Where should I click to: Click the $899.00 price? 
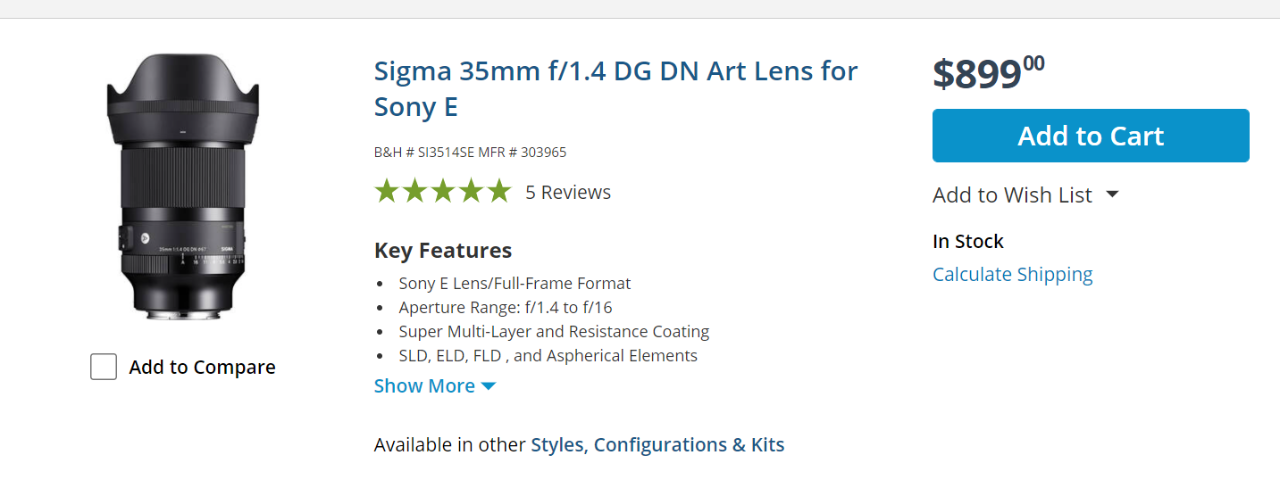988,74
